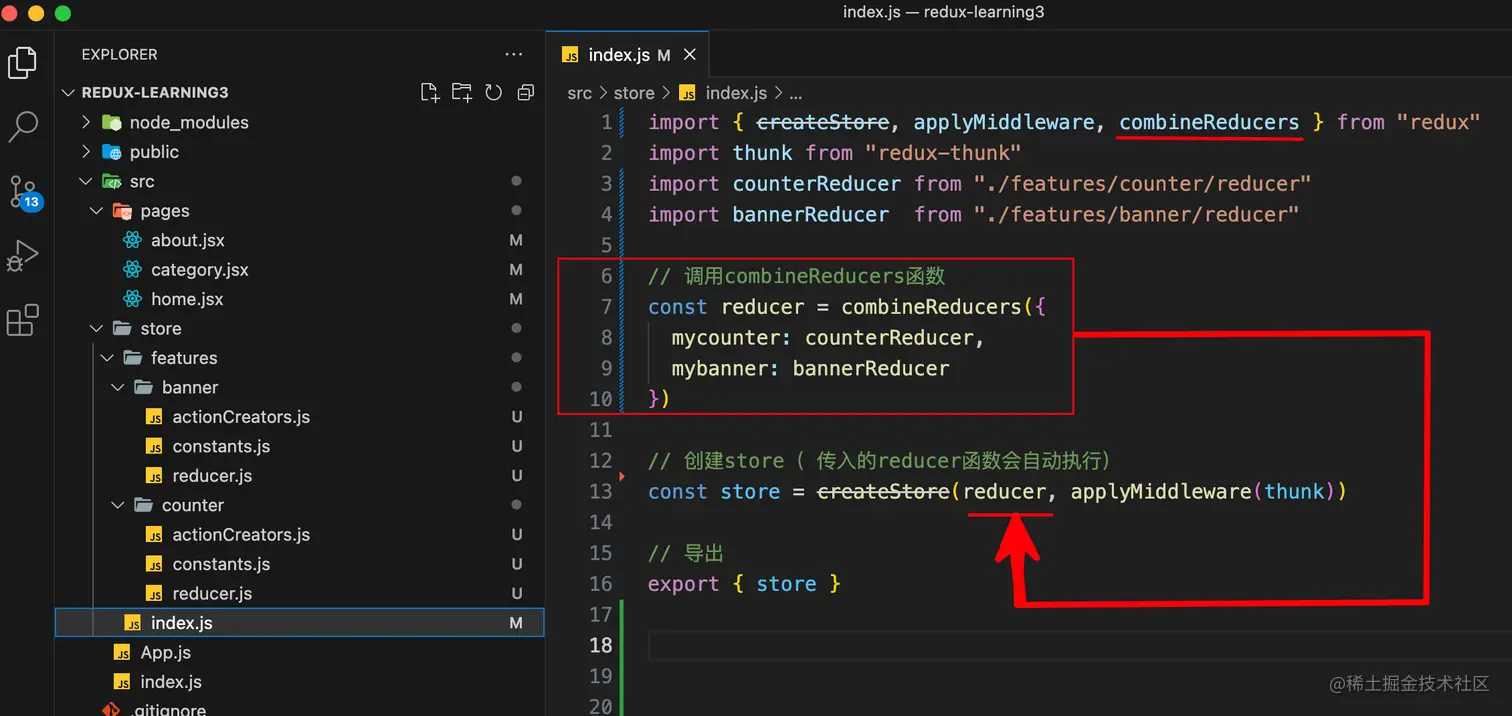Click the EXPLORER panel title
Image resolution: width=1512 pixels, height=716 pixels.
119,55
